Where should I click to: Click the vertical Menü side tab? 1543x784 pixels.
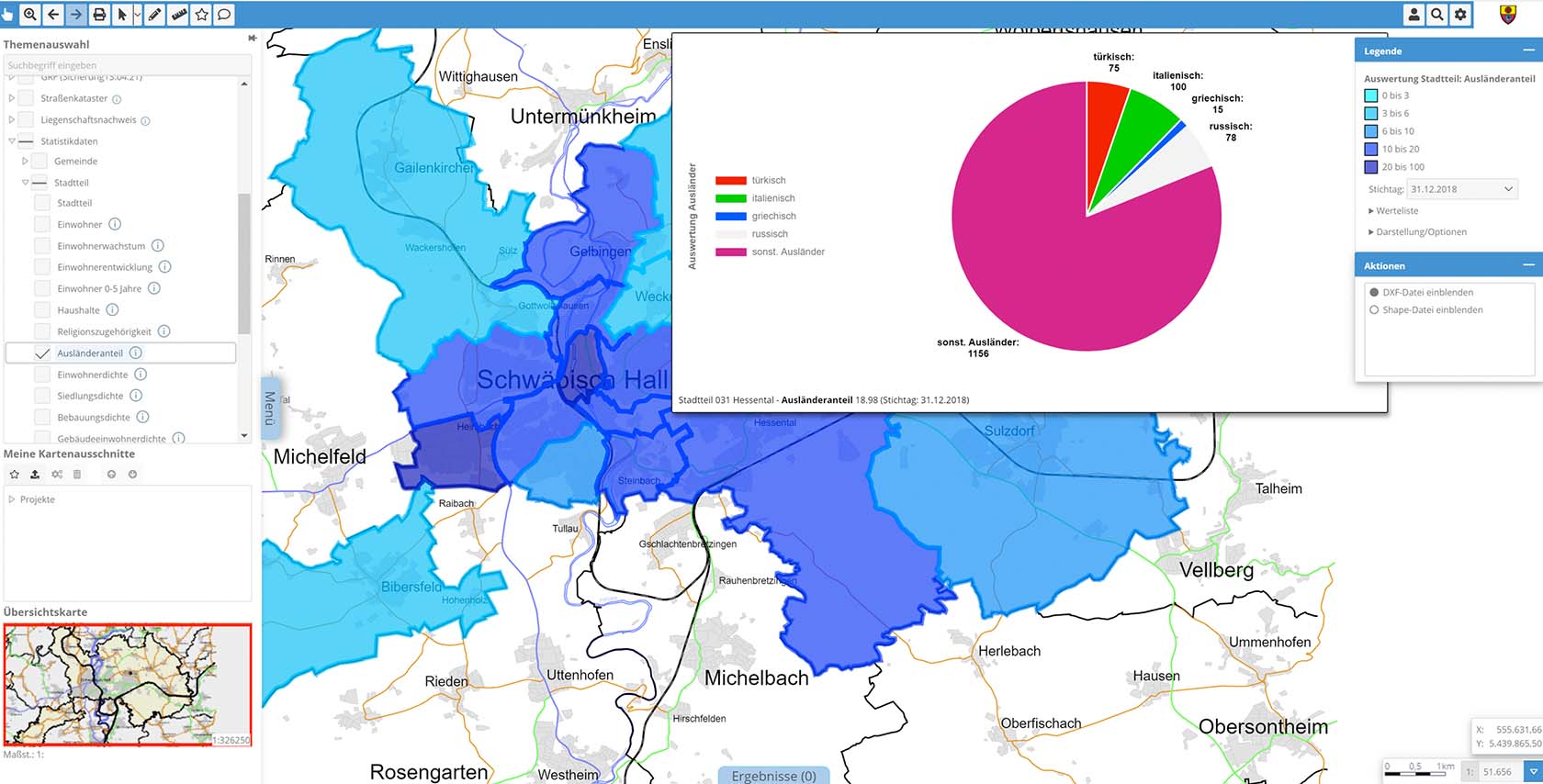270,408
